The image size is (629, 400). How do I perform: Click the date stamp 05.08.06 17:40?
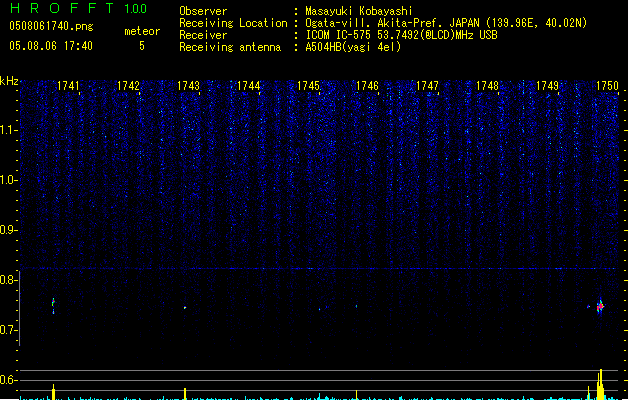(x=50, y=46)
